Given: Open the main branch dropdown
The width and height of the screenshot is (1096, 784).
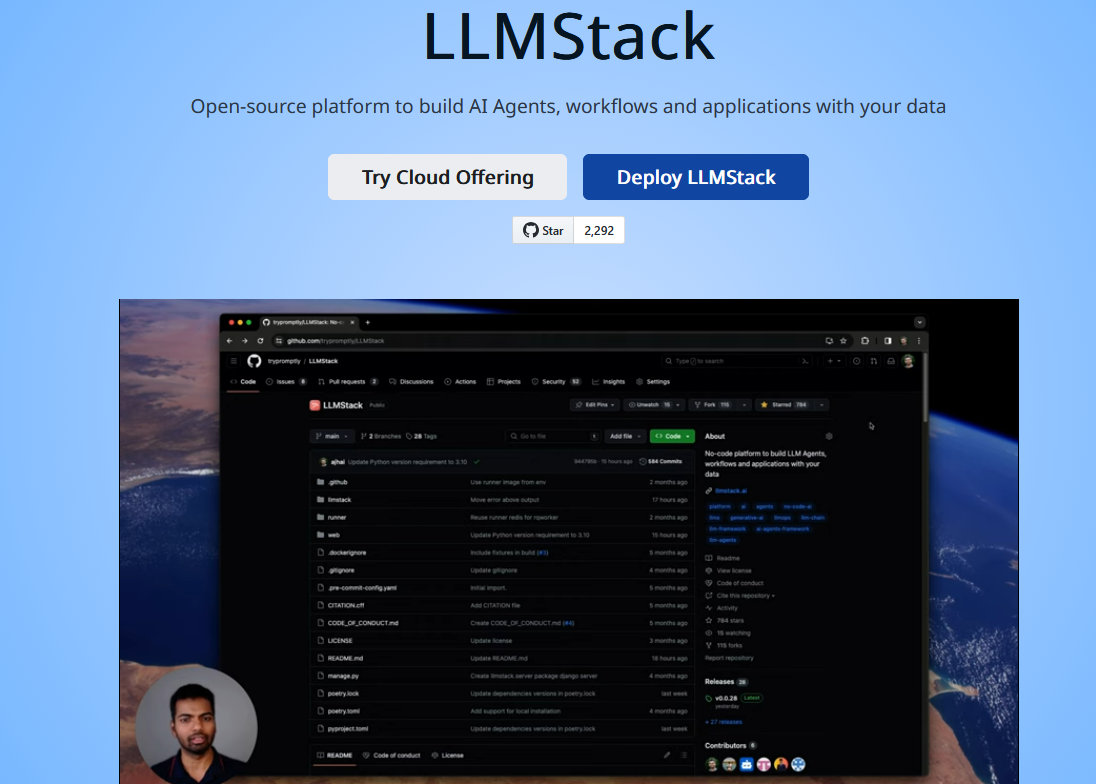Looking at the screenshot, I should pos(330,437).
